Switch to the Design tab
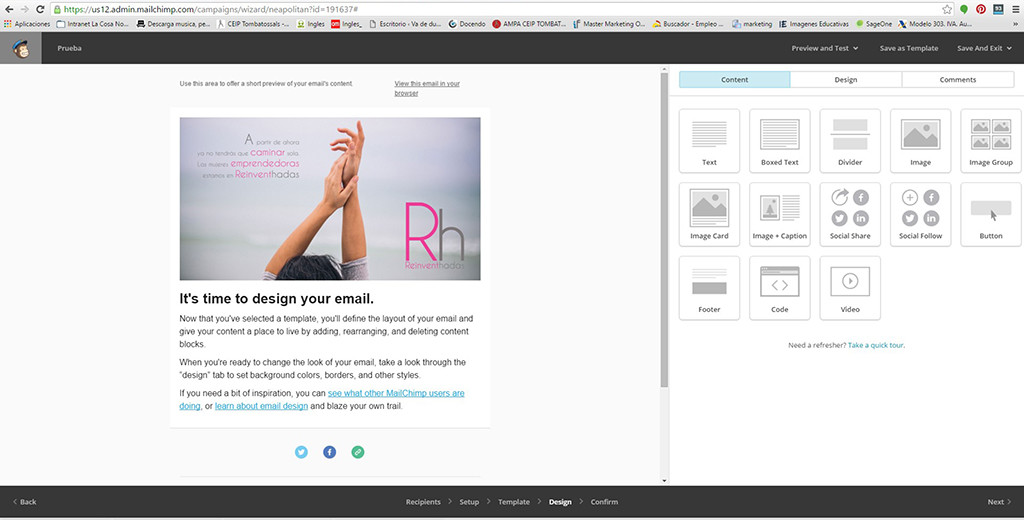1024x520 pixels. point(846,80)
